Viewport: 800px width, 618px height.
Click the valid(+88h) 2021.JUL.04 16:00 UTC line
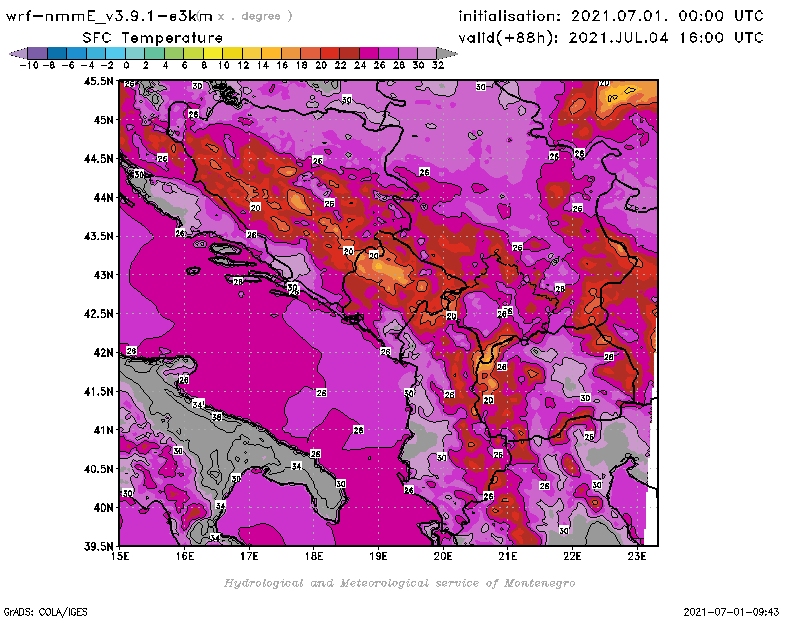611,37
